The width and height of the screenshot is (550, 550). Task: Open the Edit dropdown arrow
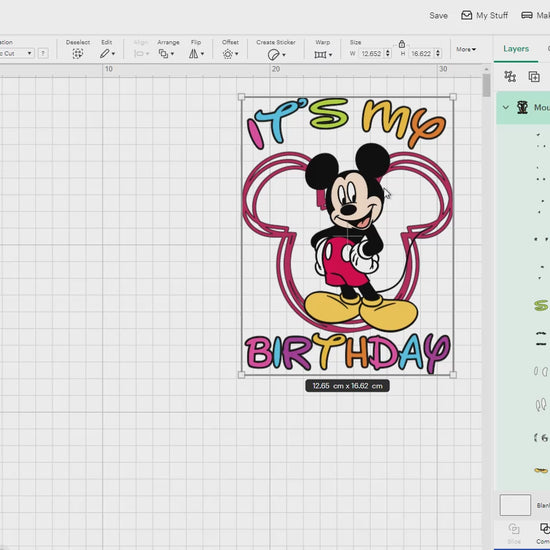pyautogui.click(x=113, y=54)
